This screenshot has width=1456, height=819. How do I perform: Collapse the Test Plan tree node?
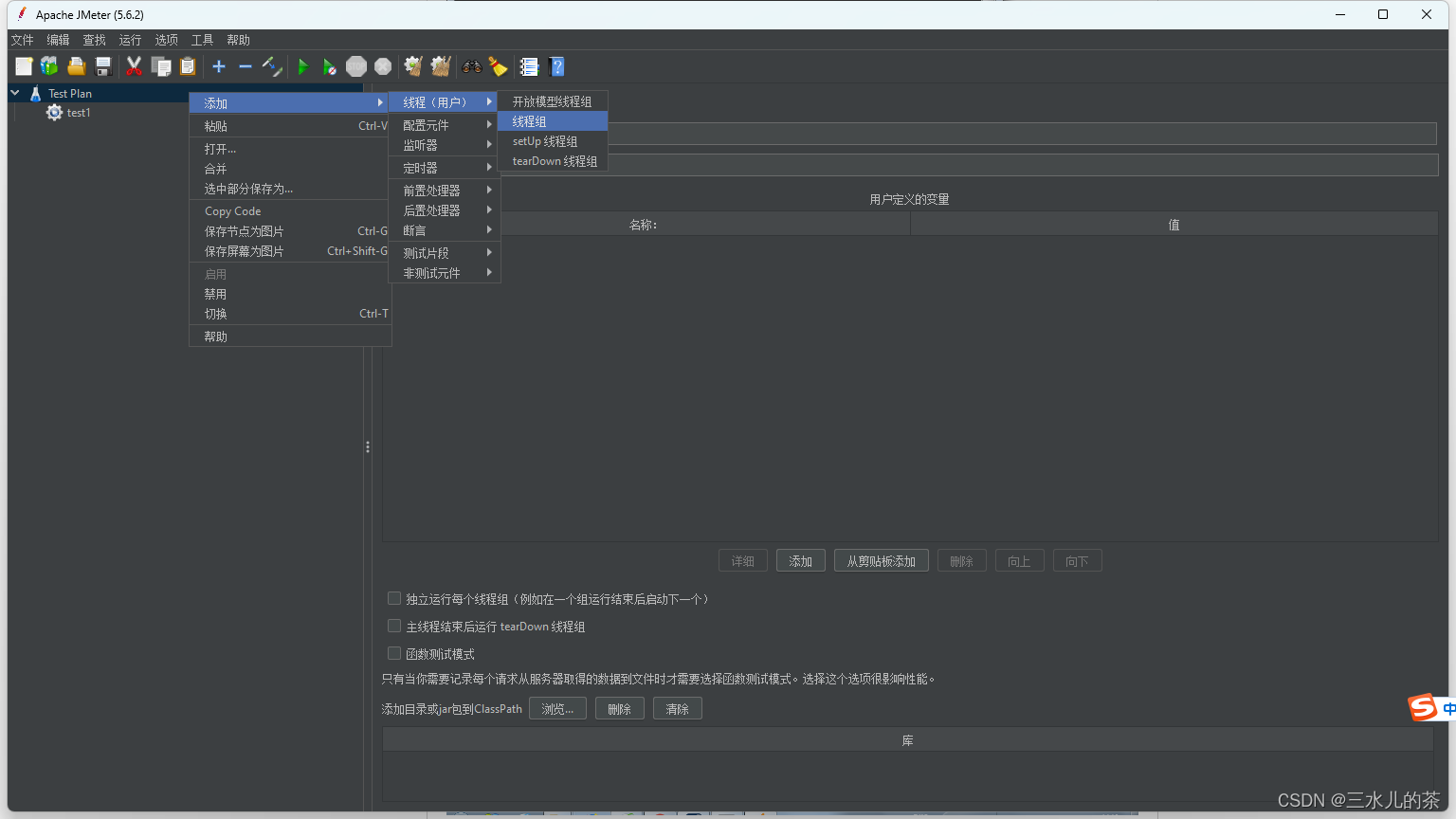14,93
